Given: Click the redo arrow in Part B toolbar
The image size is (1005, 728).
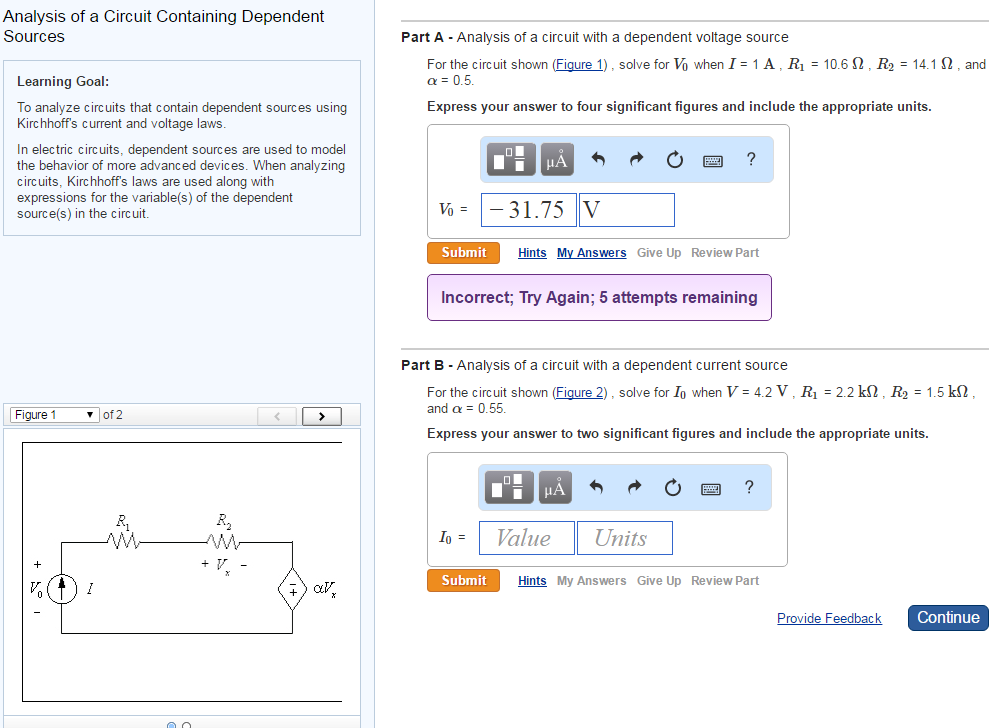Looking at the screenshot, I should click(634, 487).
